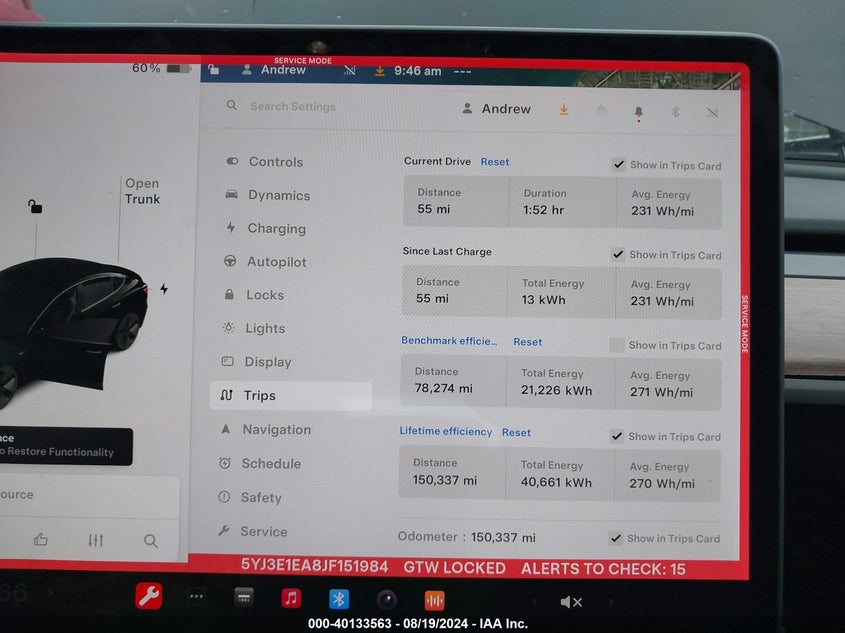Open the camera app in dock
Screen dimensions: 845x633
(386, 600)
